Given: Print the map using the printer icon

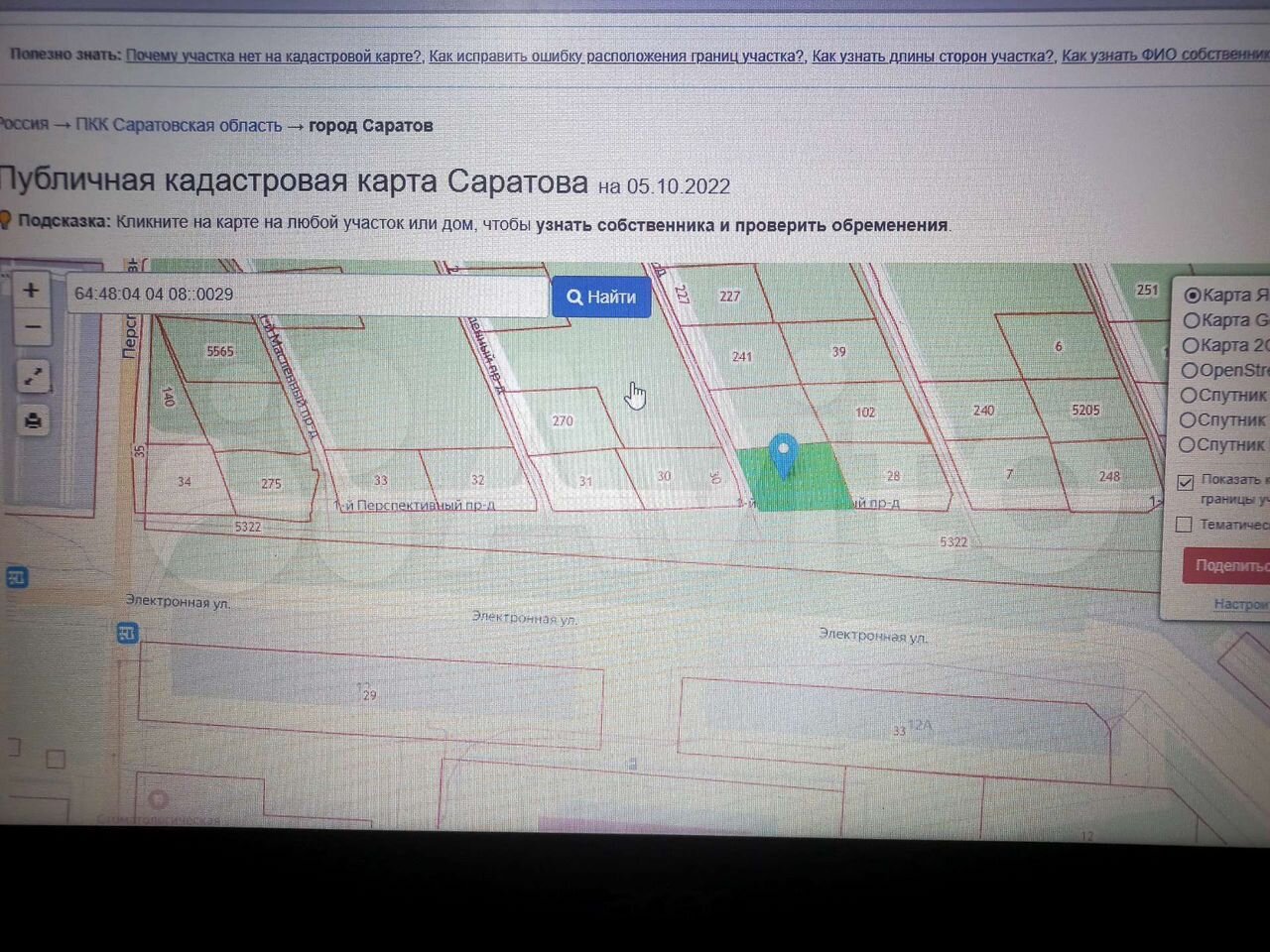Looking at the screenshot, I should tap(33, 420).
